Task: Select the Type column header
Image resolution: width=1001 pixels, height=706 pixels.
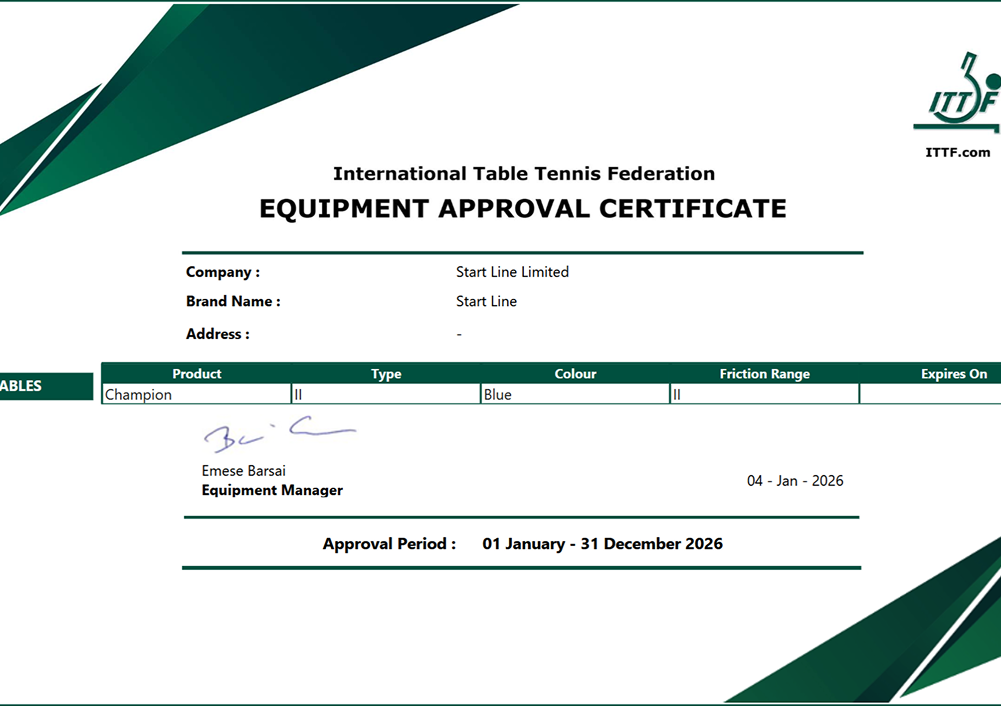Action: tap(386, 373)
